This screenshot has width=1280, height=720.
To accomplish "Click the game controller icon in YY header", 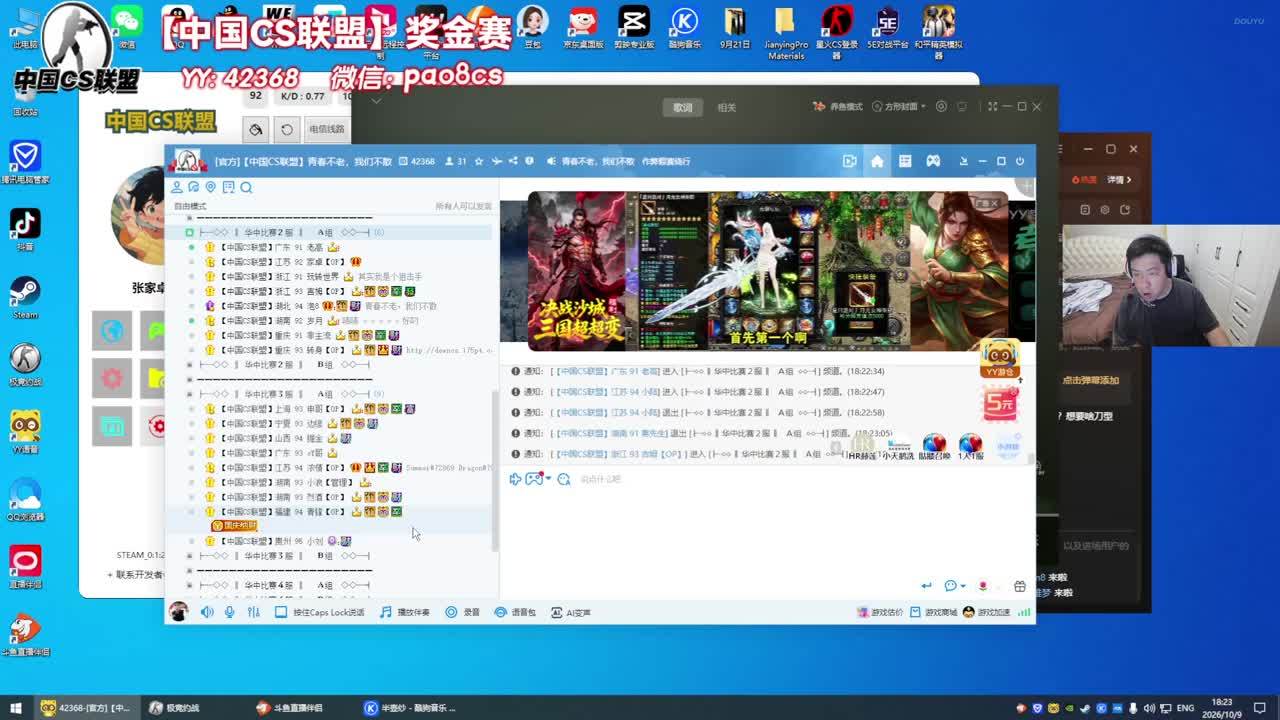I will (x=933, y=161).
